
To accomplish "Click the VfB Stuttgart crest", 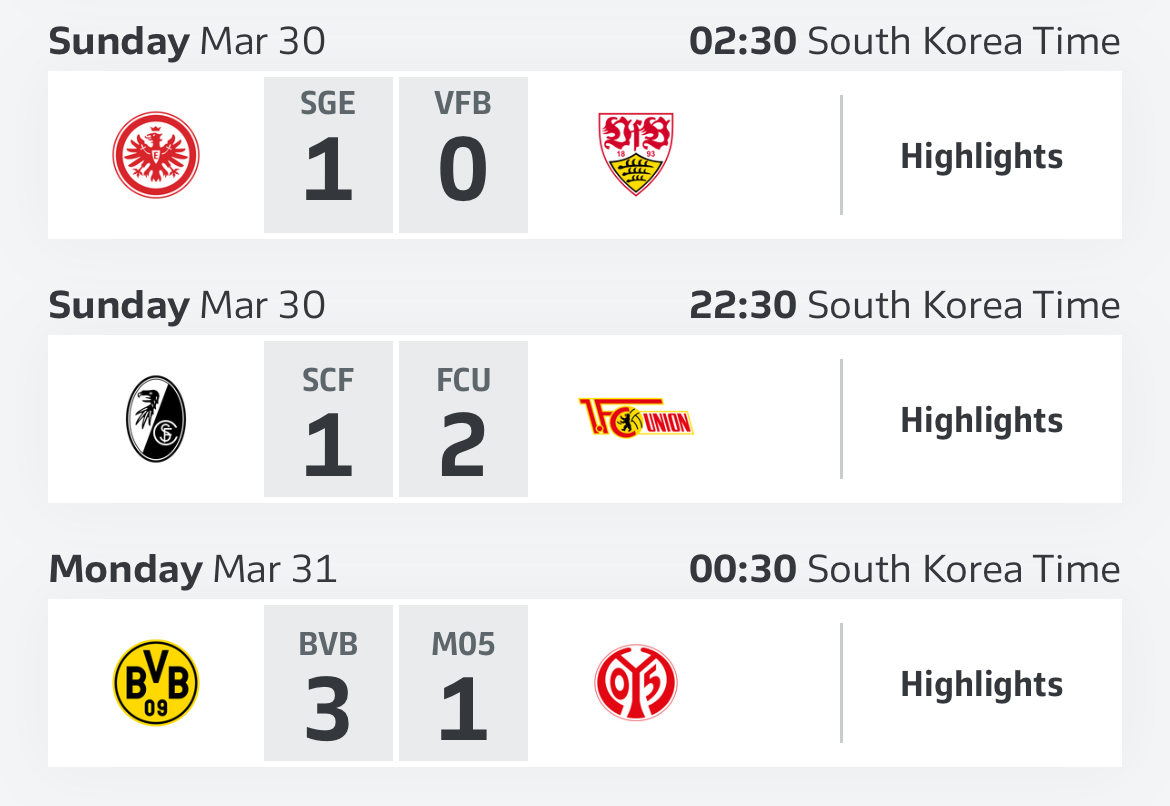I will [x=636, y=154].
